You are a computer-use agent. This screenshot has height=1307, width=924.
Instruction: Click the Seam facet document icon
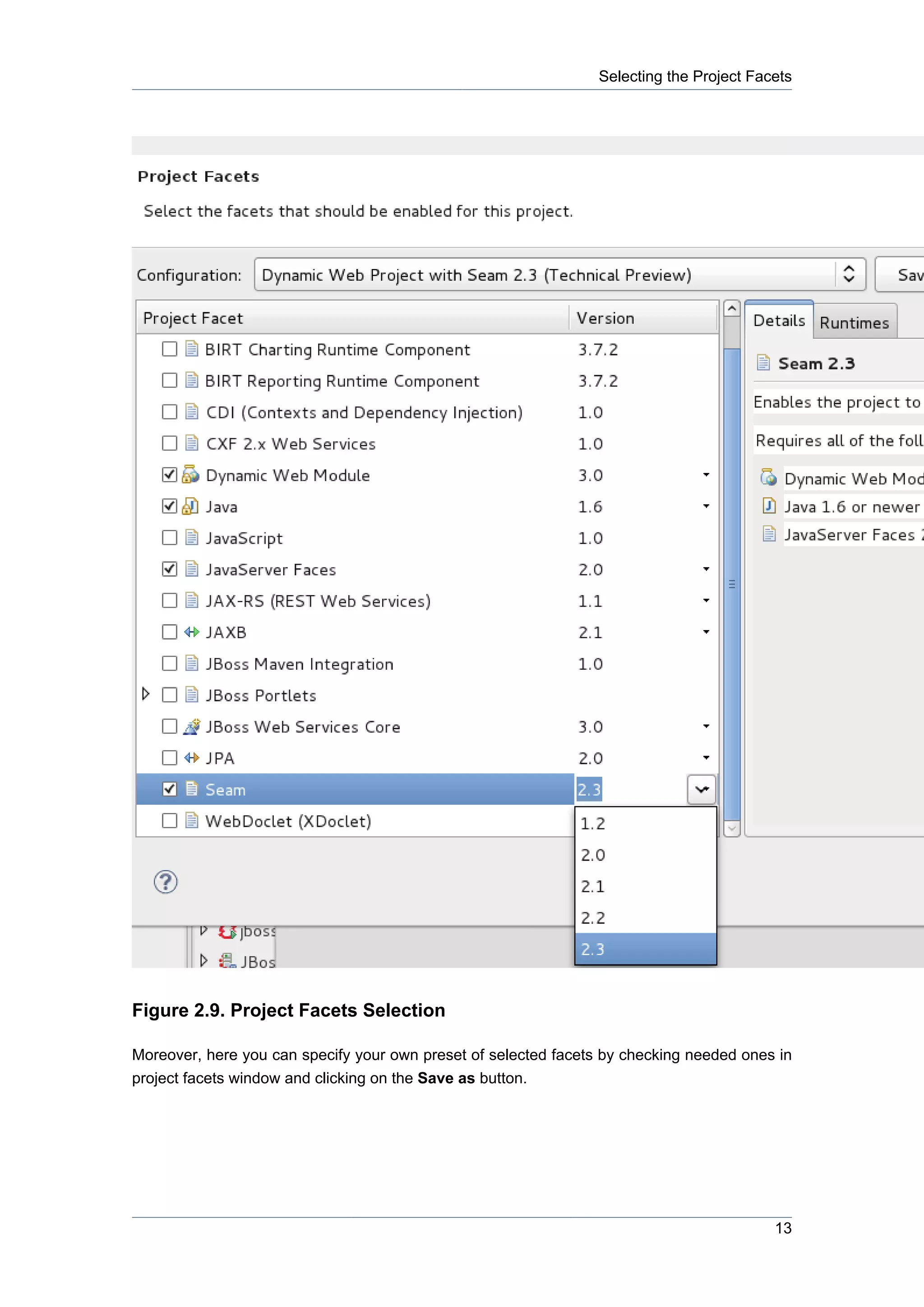[x=192, y=789]
